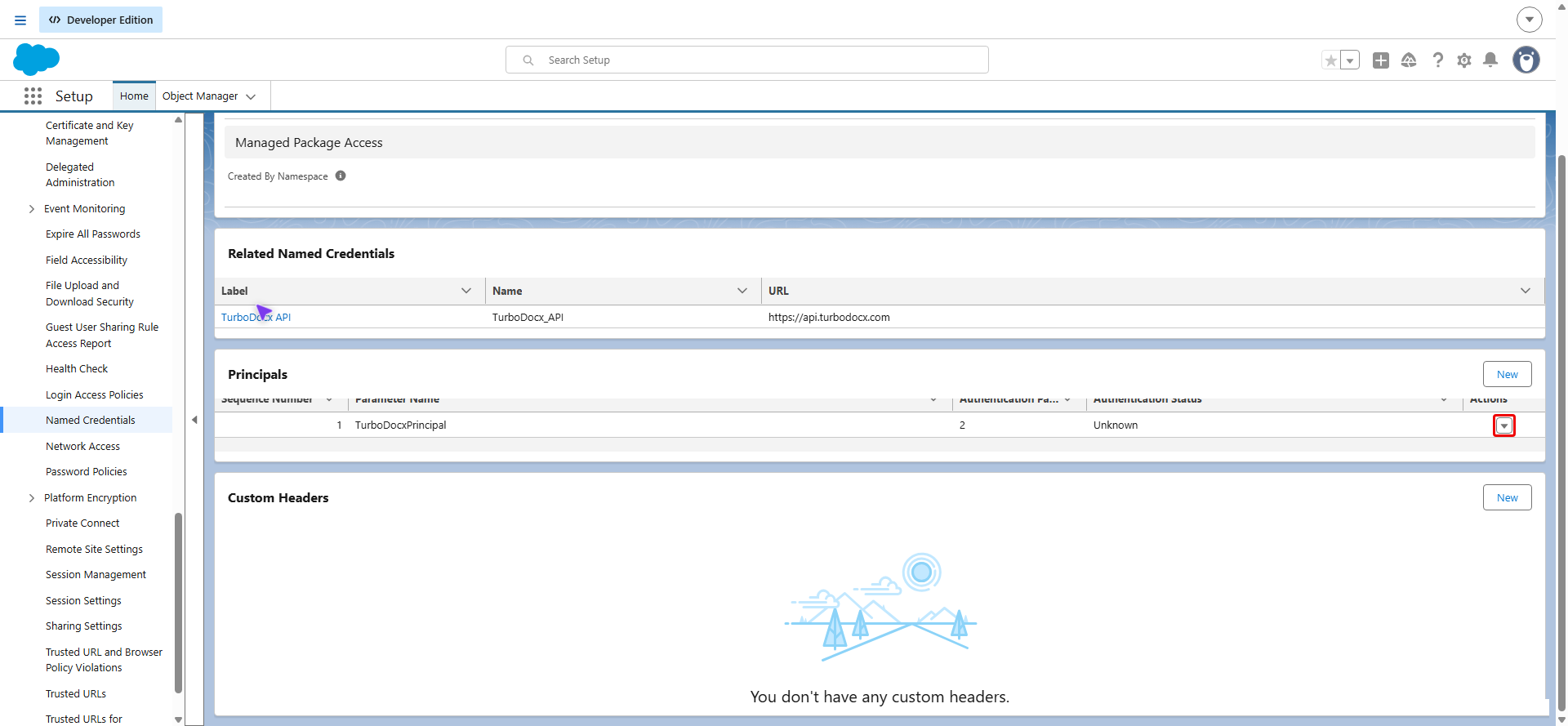Open the hamburger menu at top left

pyautogui.click(x=20, y=20)
